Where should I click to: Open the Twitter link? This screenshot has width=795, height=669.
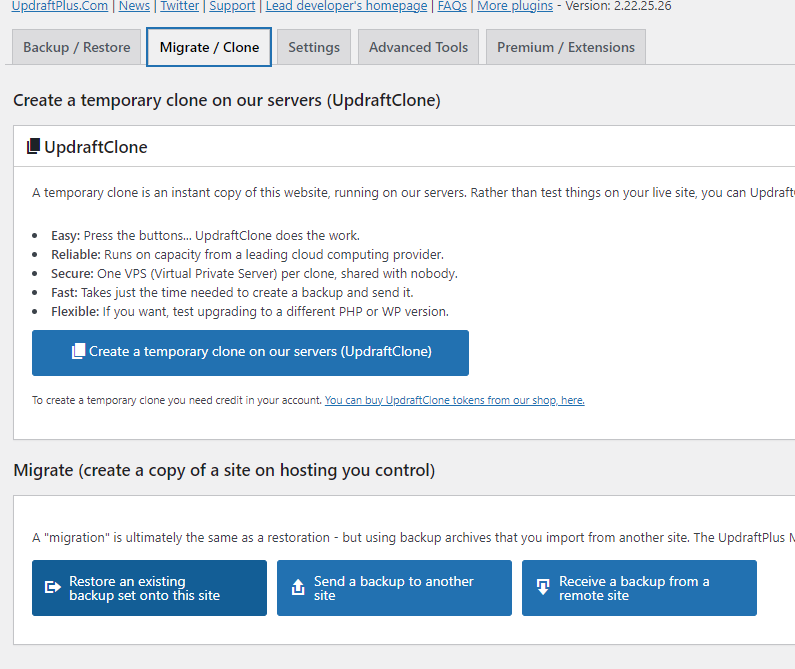180,6
